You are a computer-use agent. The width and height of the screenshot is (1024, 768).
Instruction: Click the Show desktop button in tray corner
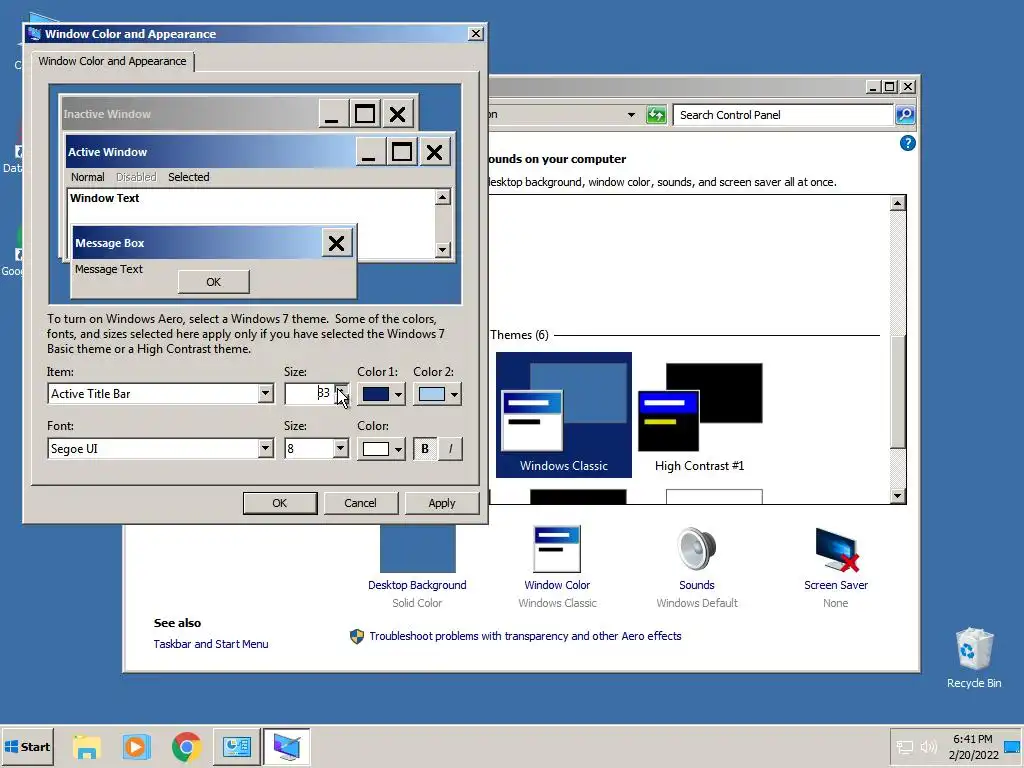1013,746
